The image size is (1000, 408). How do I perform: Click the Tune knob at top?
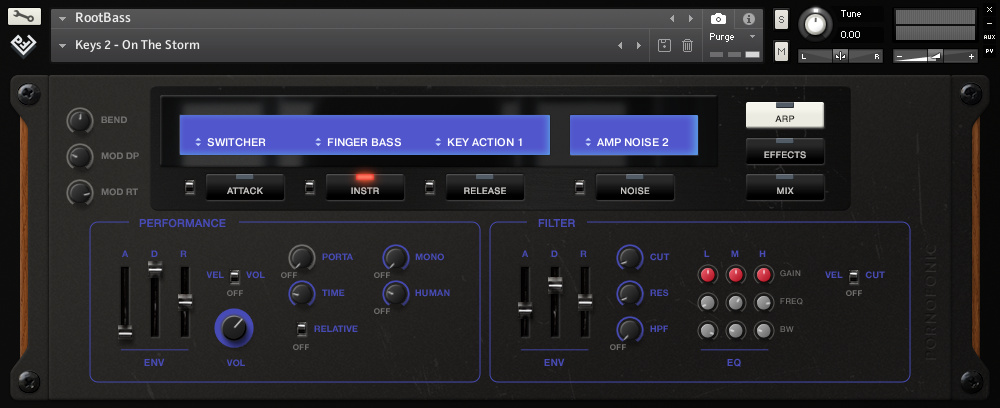pyautogui.click(x=814, y=23)
